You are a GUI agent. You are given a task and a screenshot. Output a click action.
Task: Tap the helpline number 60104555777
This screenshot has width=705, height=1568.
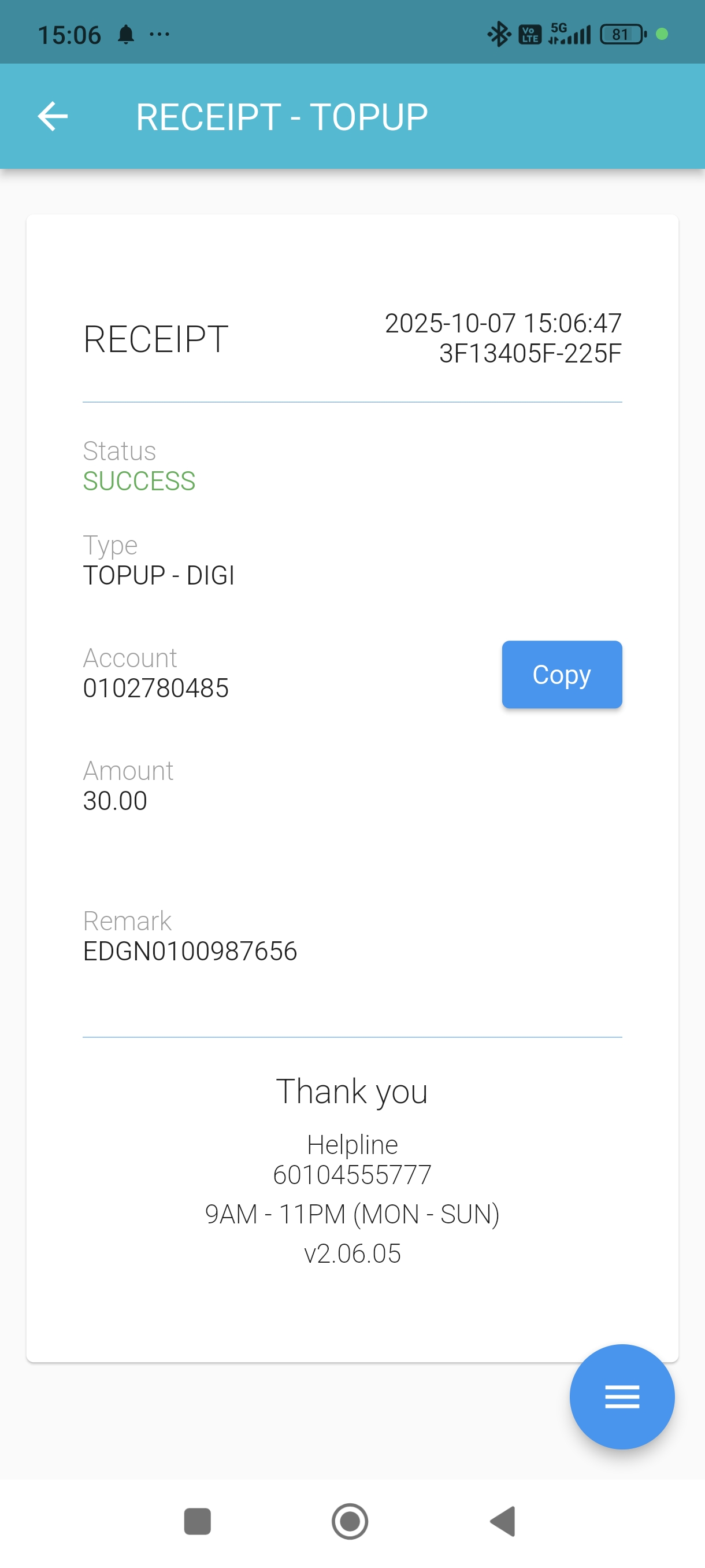[x=352, y=1174]
